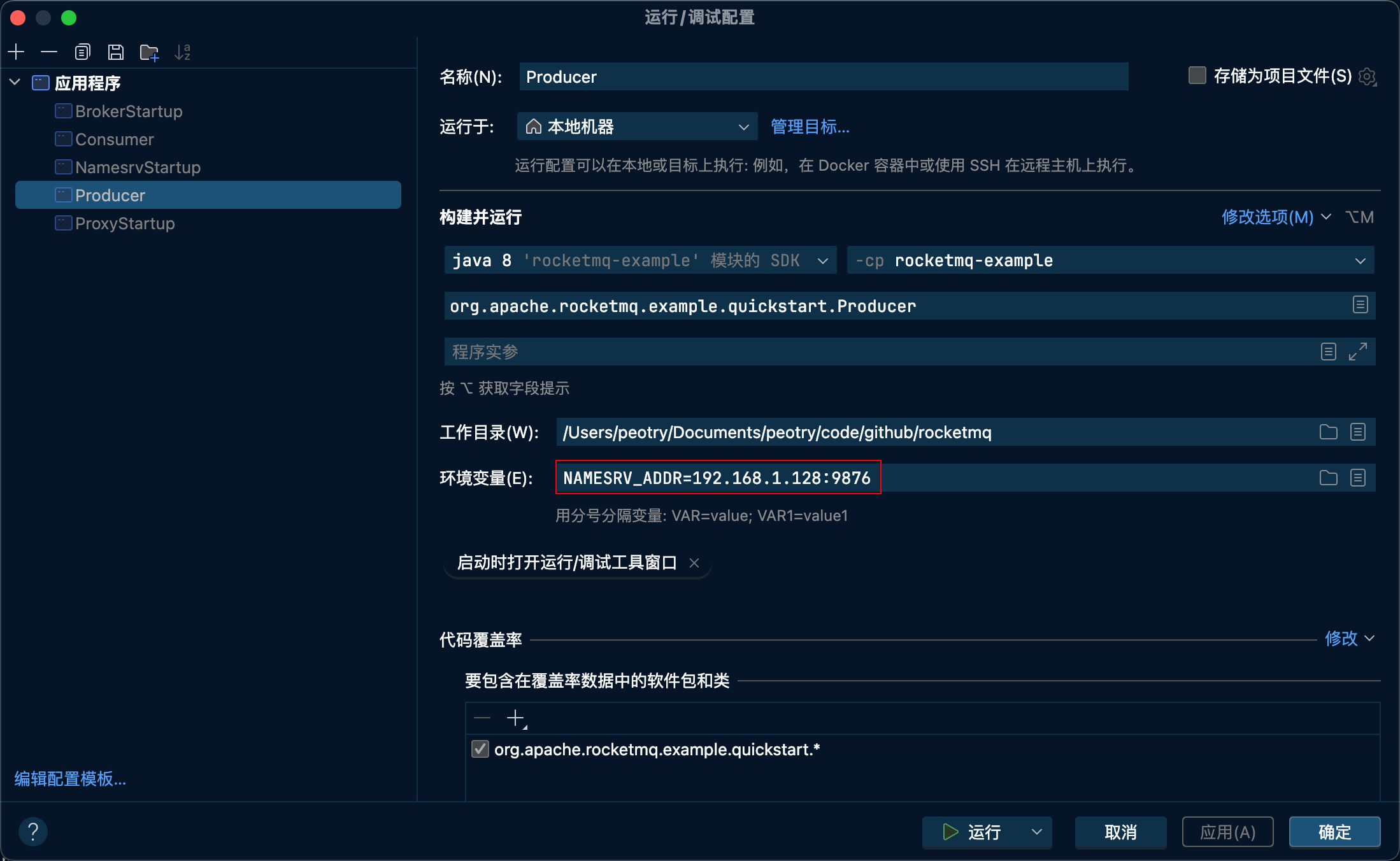Confirm with 确定 button

tap(1334, 832)
